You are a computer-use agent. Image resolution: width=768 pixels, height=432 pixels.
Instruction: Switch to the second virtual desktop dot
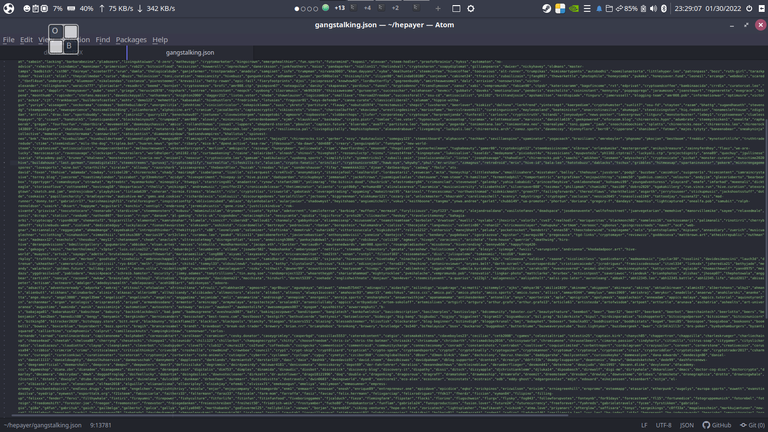[x=303, y=9]
